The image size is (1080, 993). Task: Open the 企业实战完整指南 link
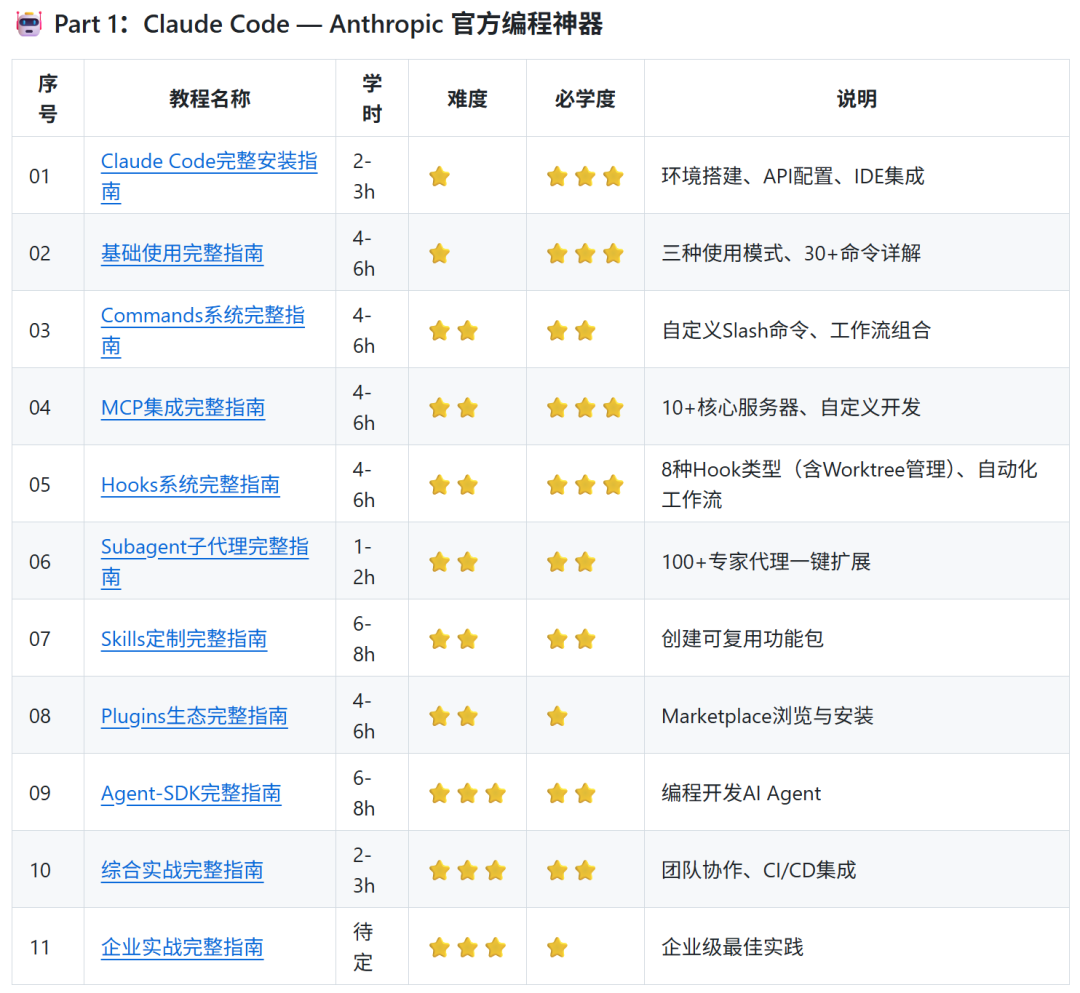click(182, 948)
